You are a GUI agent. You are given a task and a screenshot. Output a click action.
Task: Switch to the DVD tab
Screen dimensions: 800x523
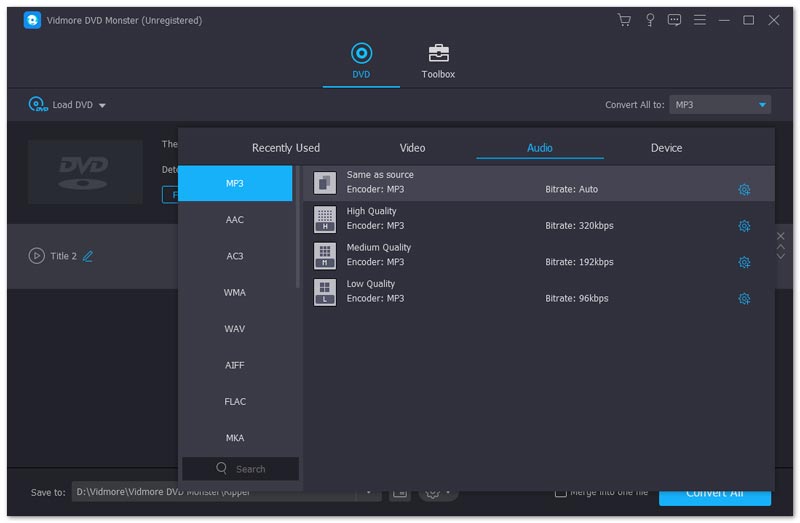point(361,61)
